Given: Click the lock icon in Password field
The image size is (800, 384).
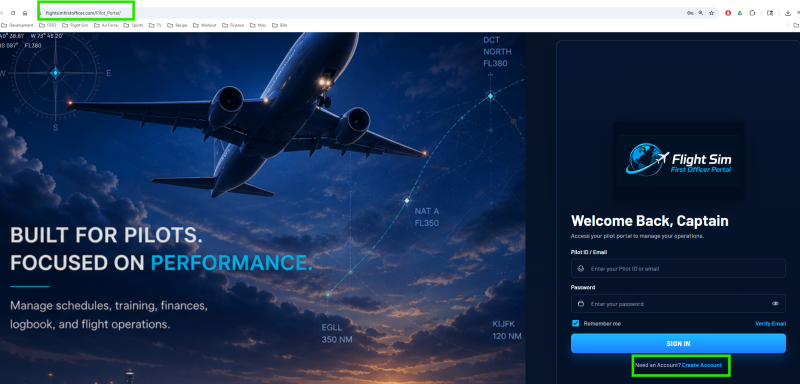Looking at the screenshot, I should [581, 303].
